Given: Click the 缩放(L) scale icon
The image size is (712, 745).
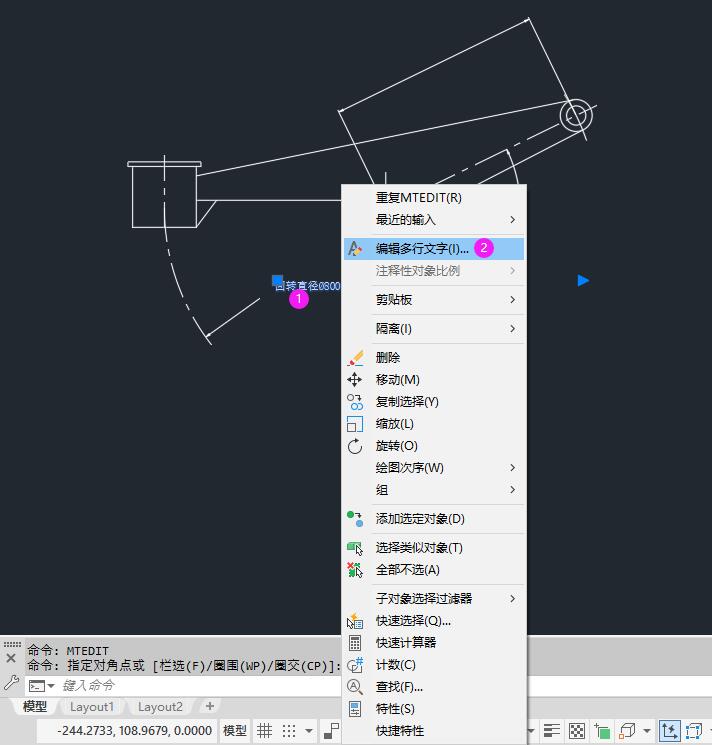Looking at the screenshot, I should click(355, 424).
